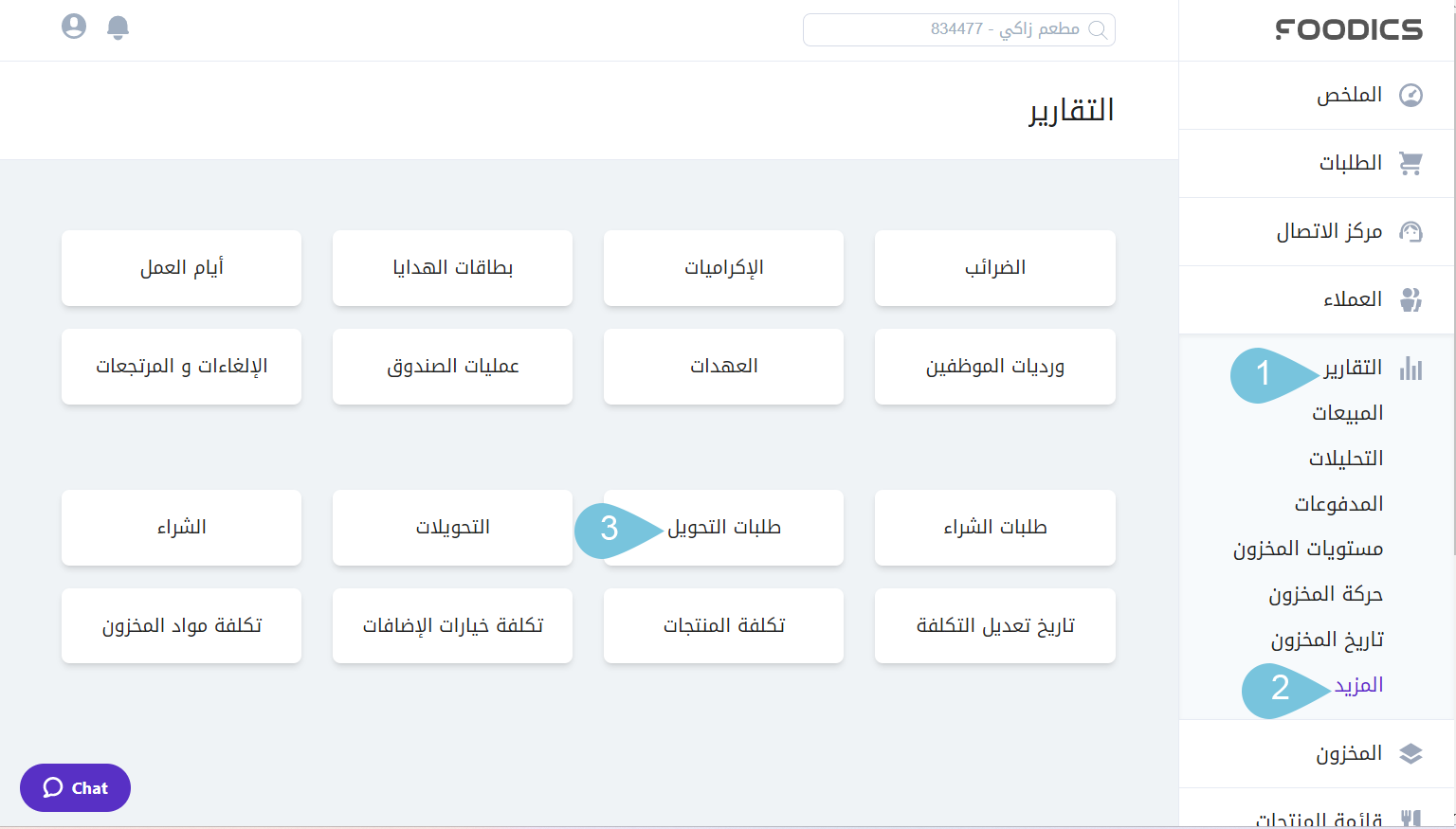Click the التقارير bar chart icon
This screenshot has height=829, width=1456.
click(x=1411, y=369)
